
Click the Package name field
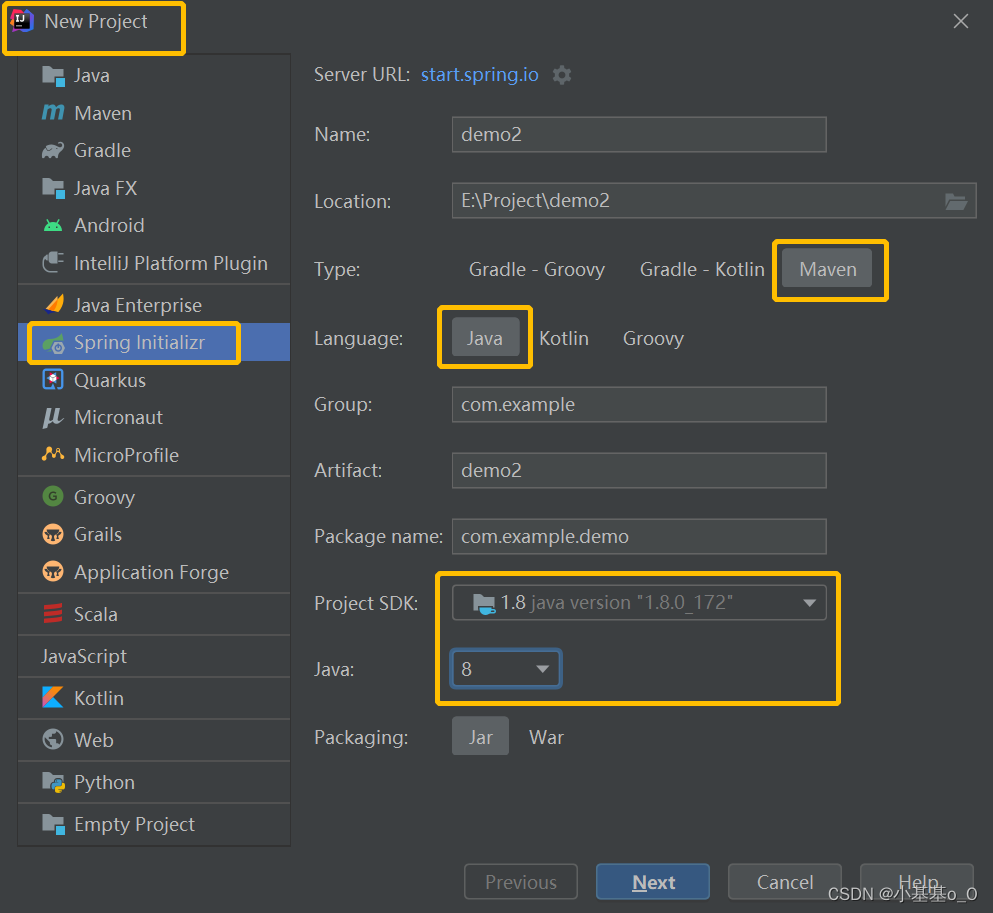coord(639,536)
